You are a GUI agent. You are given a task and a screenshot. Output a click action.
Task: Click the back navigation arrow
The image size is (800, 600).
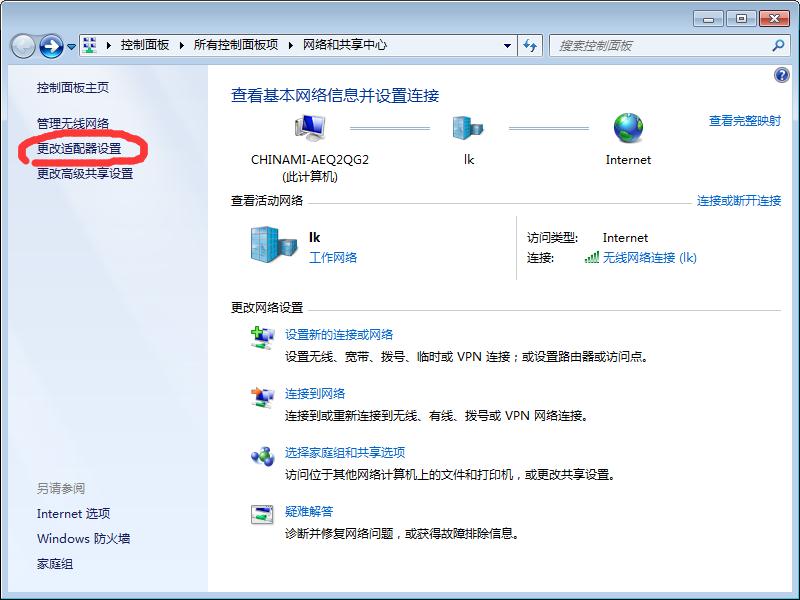point(22,45)
